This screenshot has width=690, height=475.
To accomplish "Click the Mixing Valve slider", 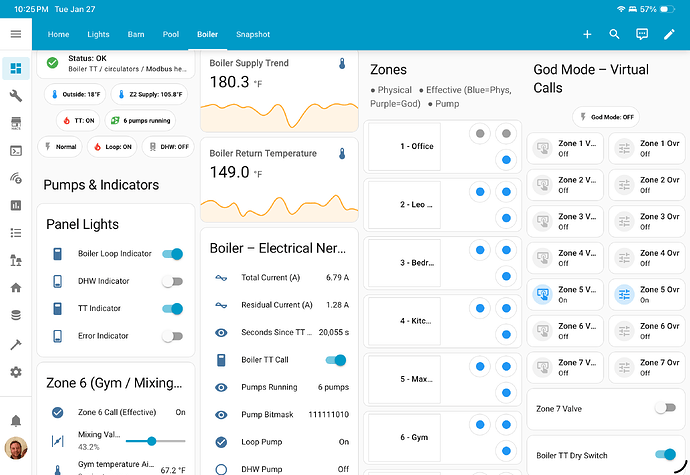I will click(155, 441).
